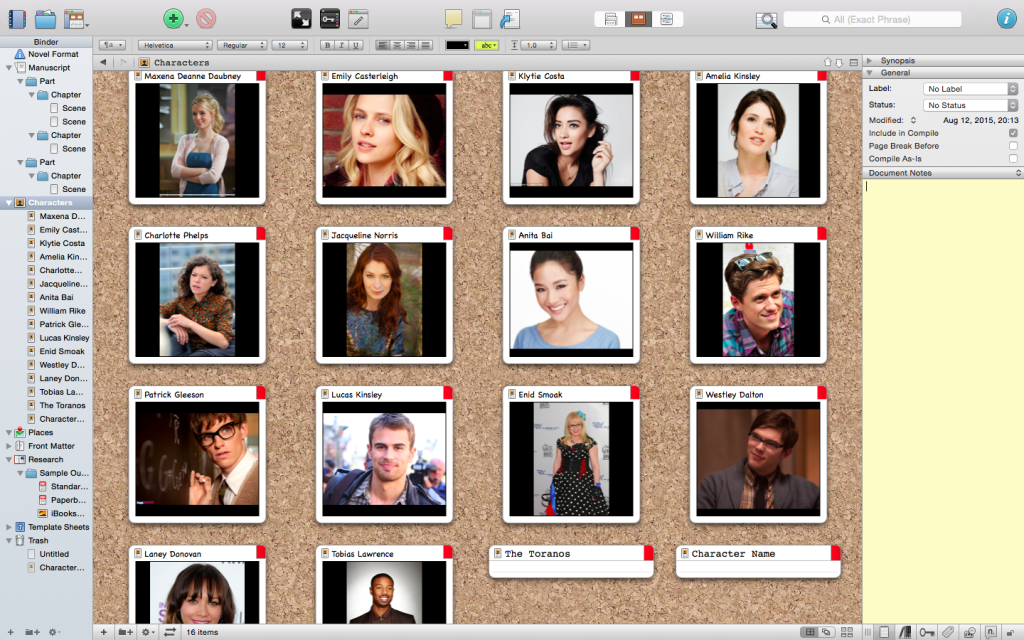Collapse the Characters folder in Binder
Screen dimensions: 1024x640
pyautogui.click(x=8, y=203)
